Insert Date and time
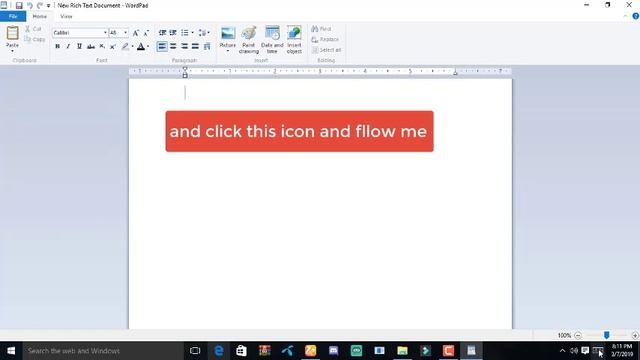The width and height of the screenshot is (640, 360). (x=272, y=40)
